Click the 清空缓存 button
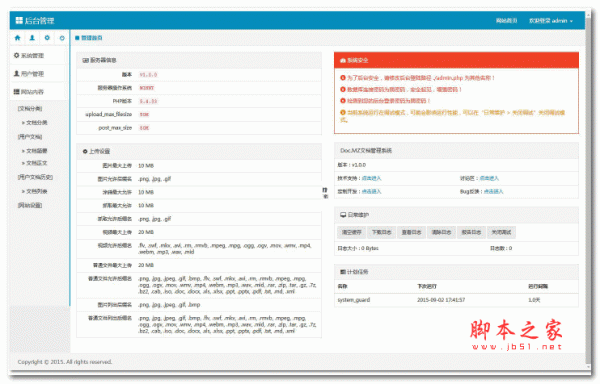Image resolution: width=600 pixels, height=384 pixels. (x=351, y=233)
